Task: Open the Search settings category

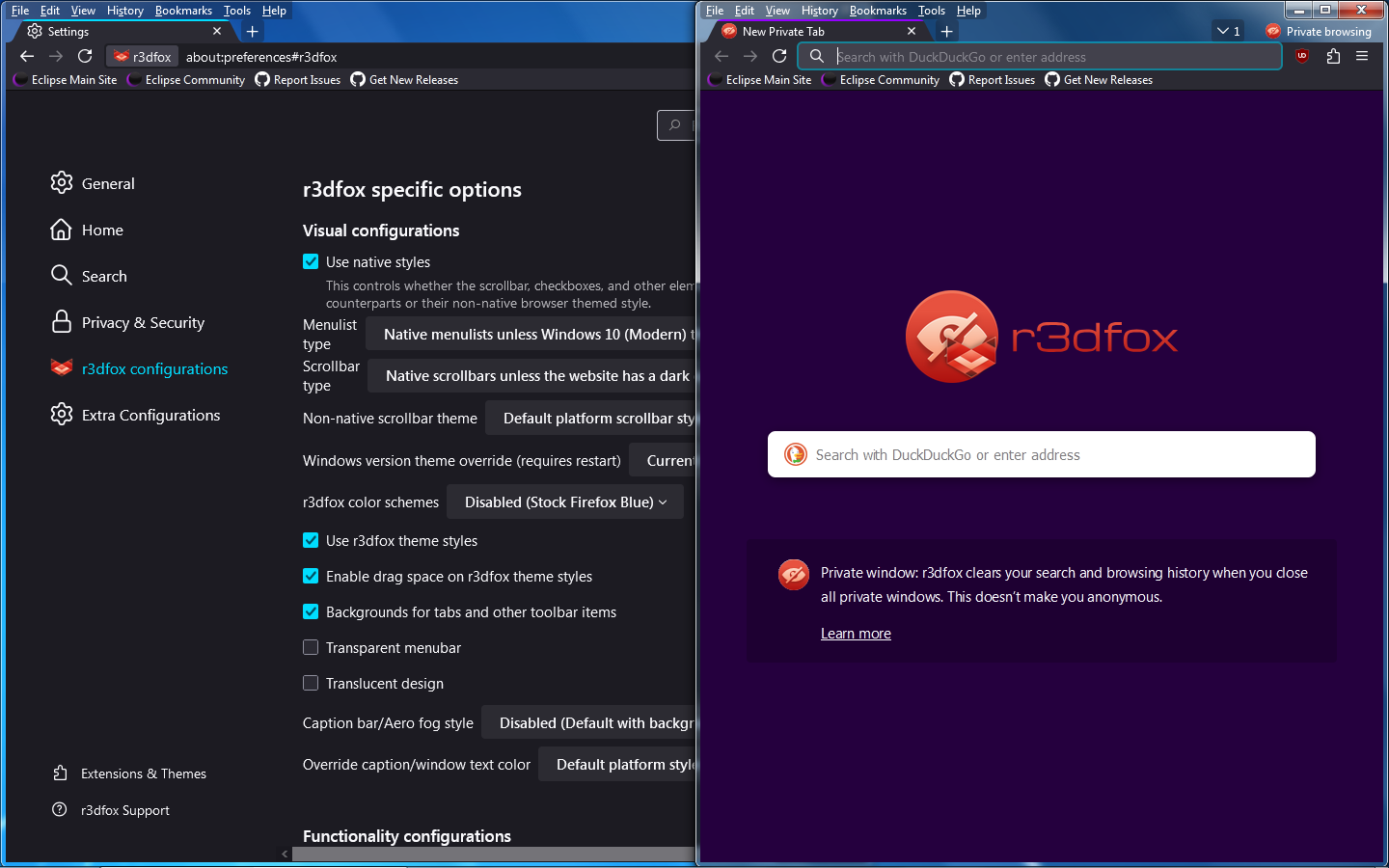Action: pyautogui.click(x=89, y=276)
